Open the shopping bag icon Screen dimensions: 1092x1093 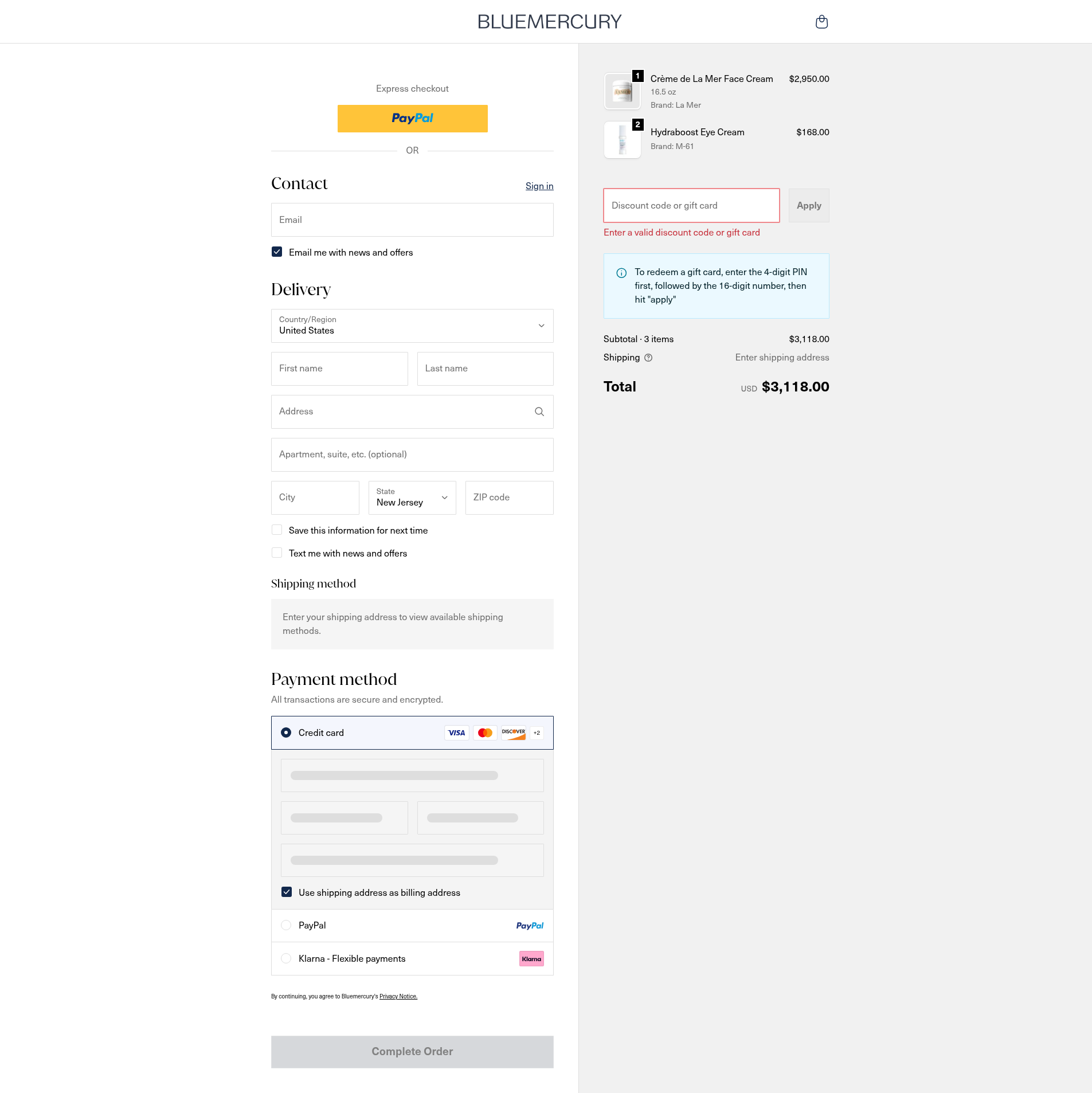pyautogui.click(x=821, y=22)
